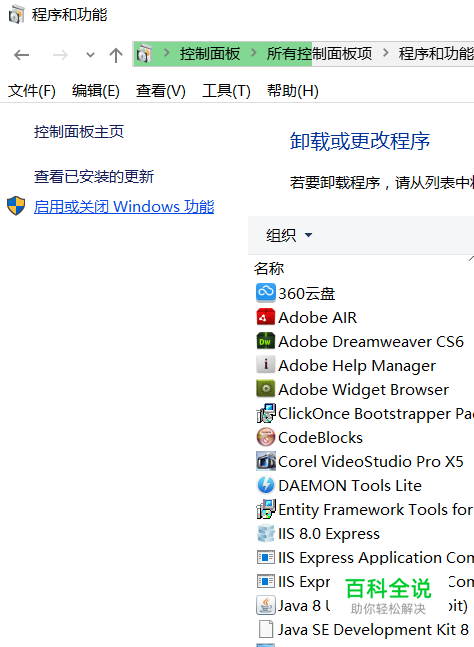Select the Corel VideoStudio Pro X5 icon
Screen dimensions: 474x647
point(265,461)
